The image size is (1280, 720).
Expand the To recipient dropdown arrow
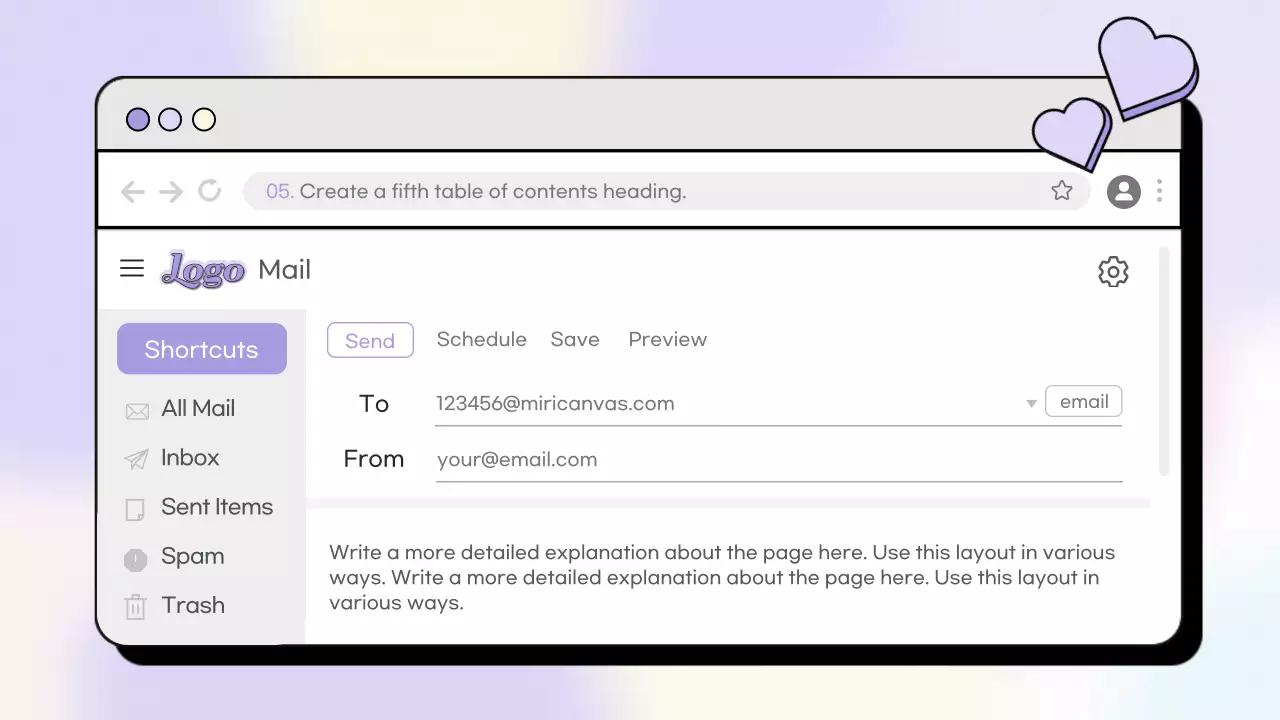(1031, 404)
